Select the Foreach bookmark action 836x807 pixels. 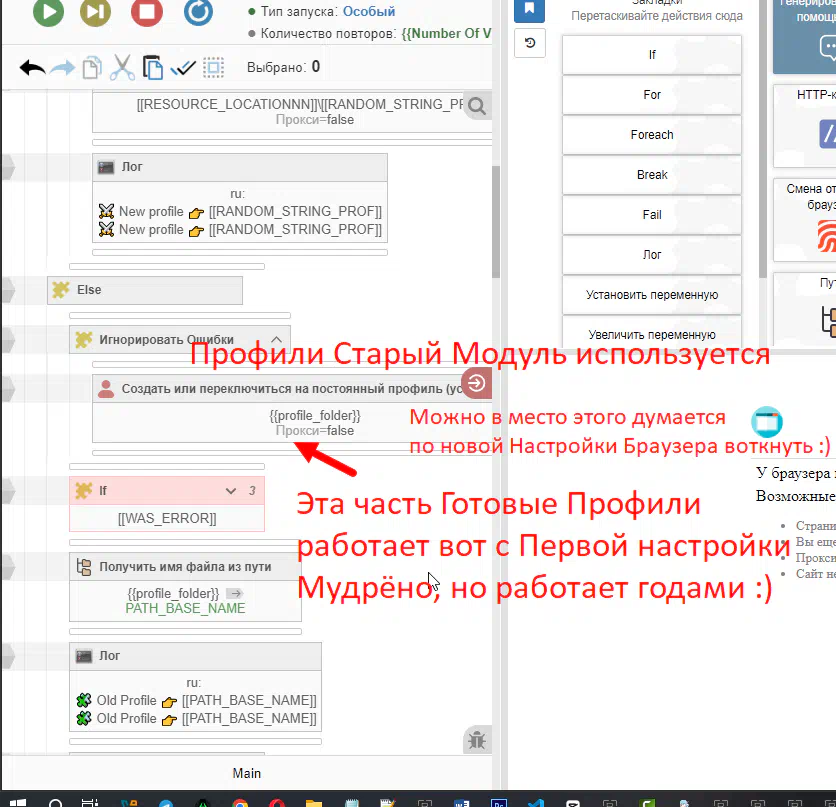[x=652, y=135]
